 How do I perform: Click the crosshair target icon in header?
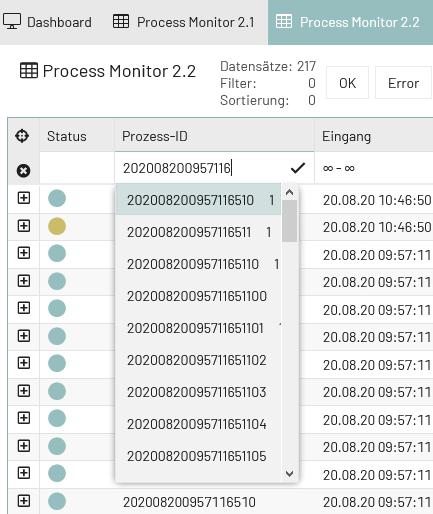pos(22,136)
